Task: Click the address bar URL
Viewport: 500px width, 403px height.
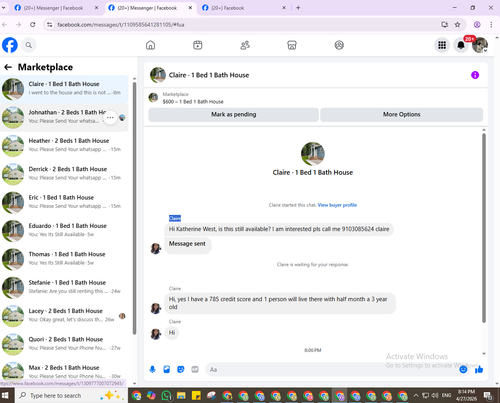Action: 121,25
